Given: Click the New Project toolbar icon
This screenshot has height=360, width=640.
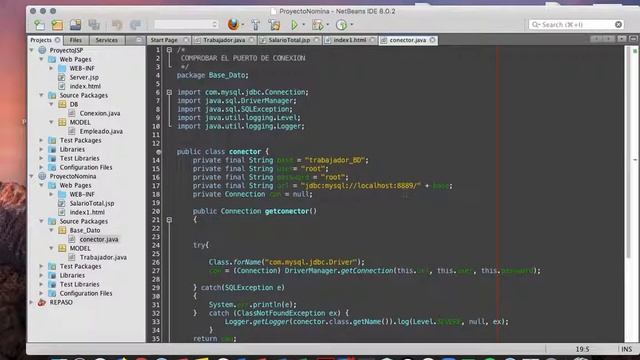Looking at the screenshot, I should [57, 25].
